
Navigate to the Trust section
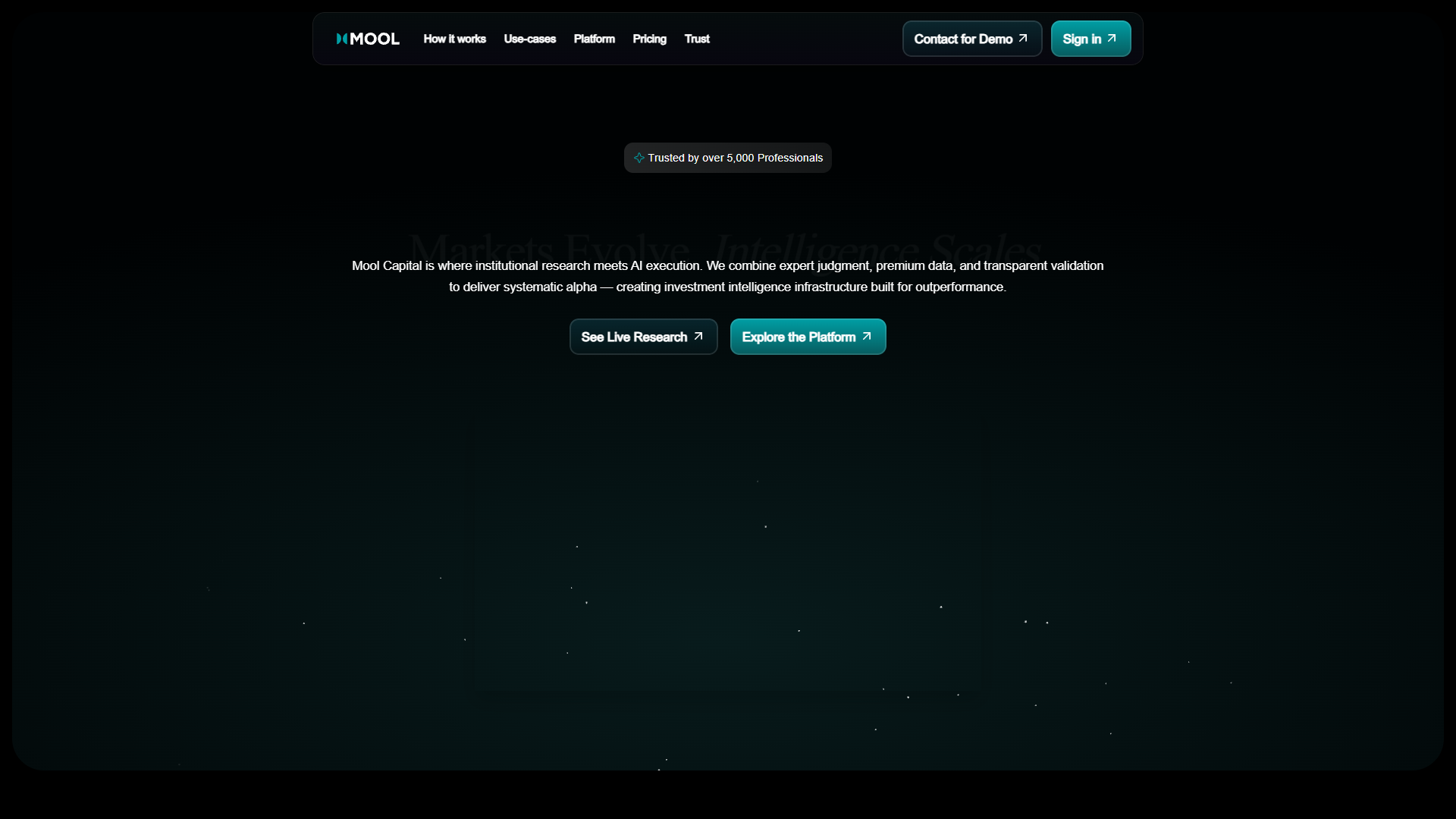(697, 39)
